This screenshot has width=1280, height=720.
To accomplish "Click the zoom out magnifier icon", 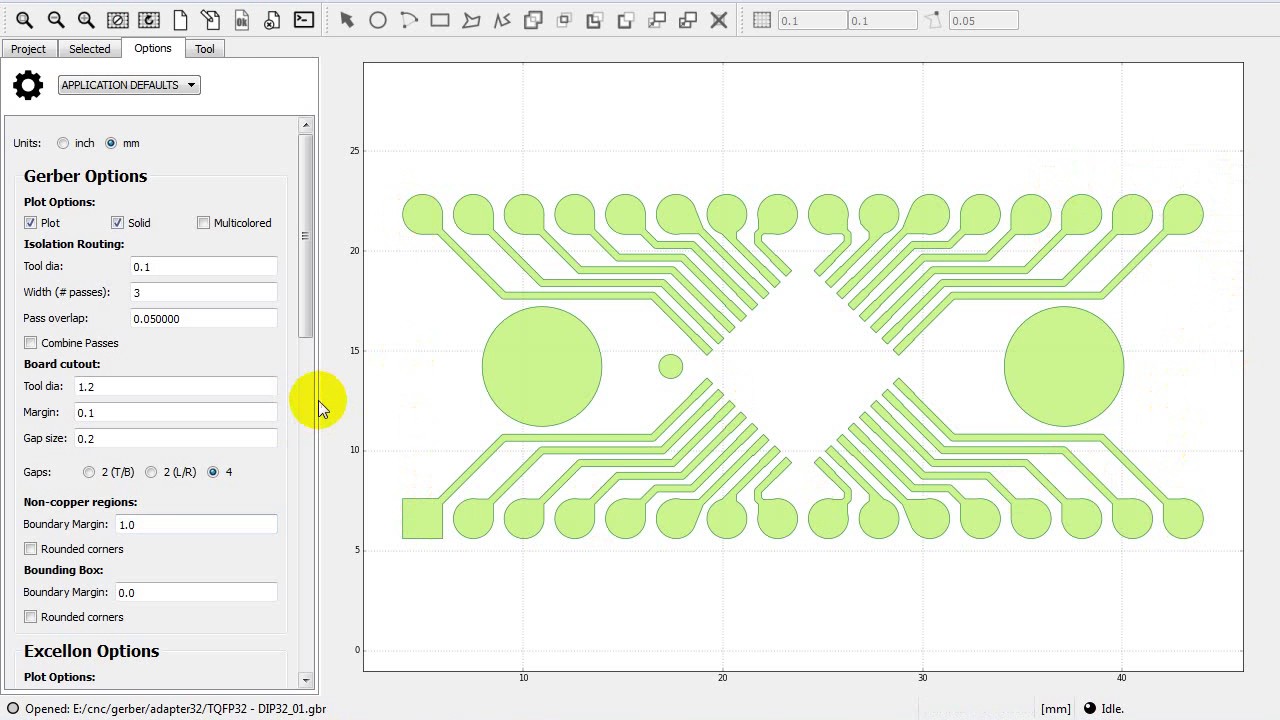I will point(56,20).
